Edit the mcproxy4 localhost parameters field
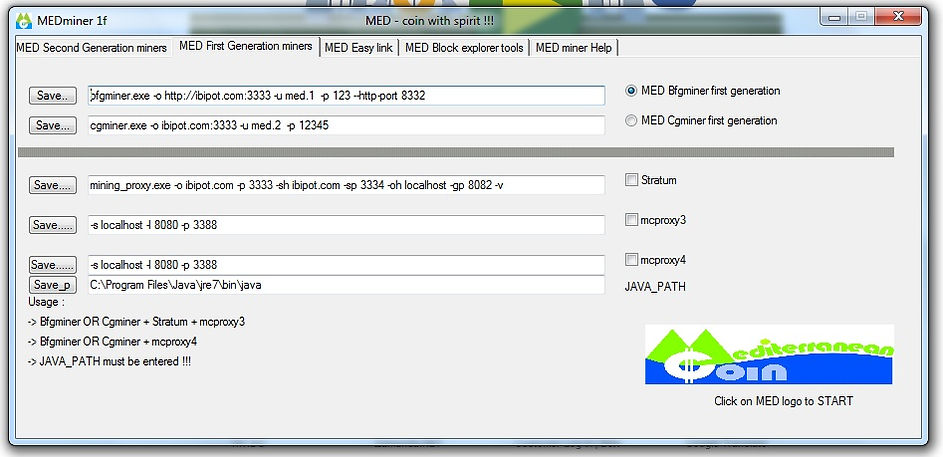 (346, 265)
